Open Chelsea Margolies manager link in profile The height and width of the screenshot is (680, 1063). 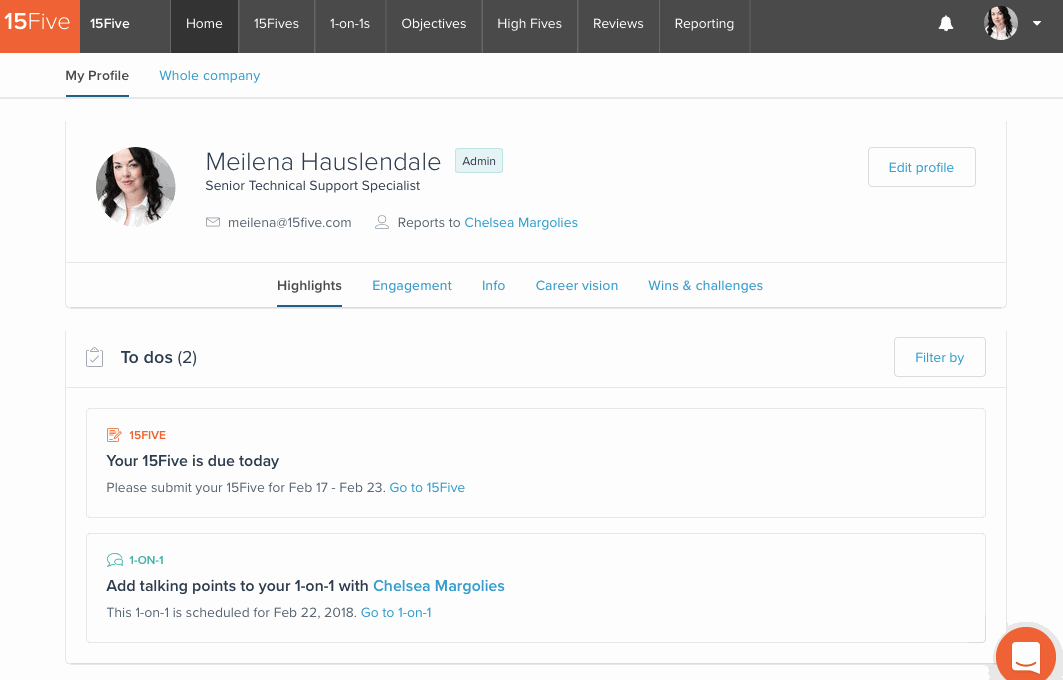[x=521, y=222]
